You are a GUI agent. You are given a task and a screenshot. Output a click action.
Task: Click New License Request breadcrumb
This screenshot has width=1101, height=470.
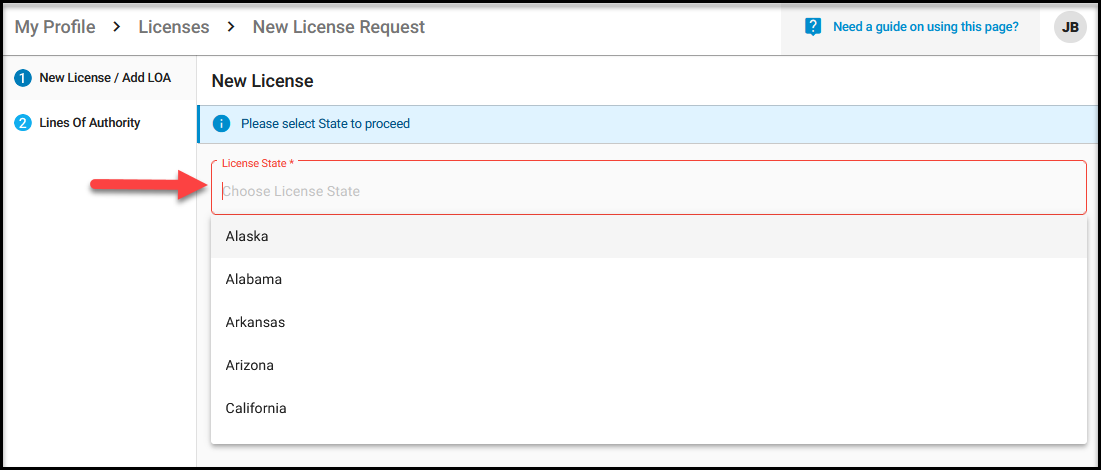coord(338,27)
